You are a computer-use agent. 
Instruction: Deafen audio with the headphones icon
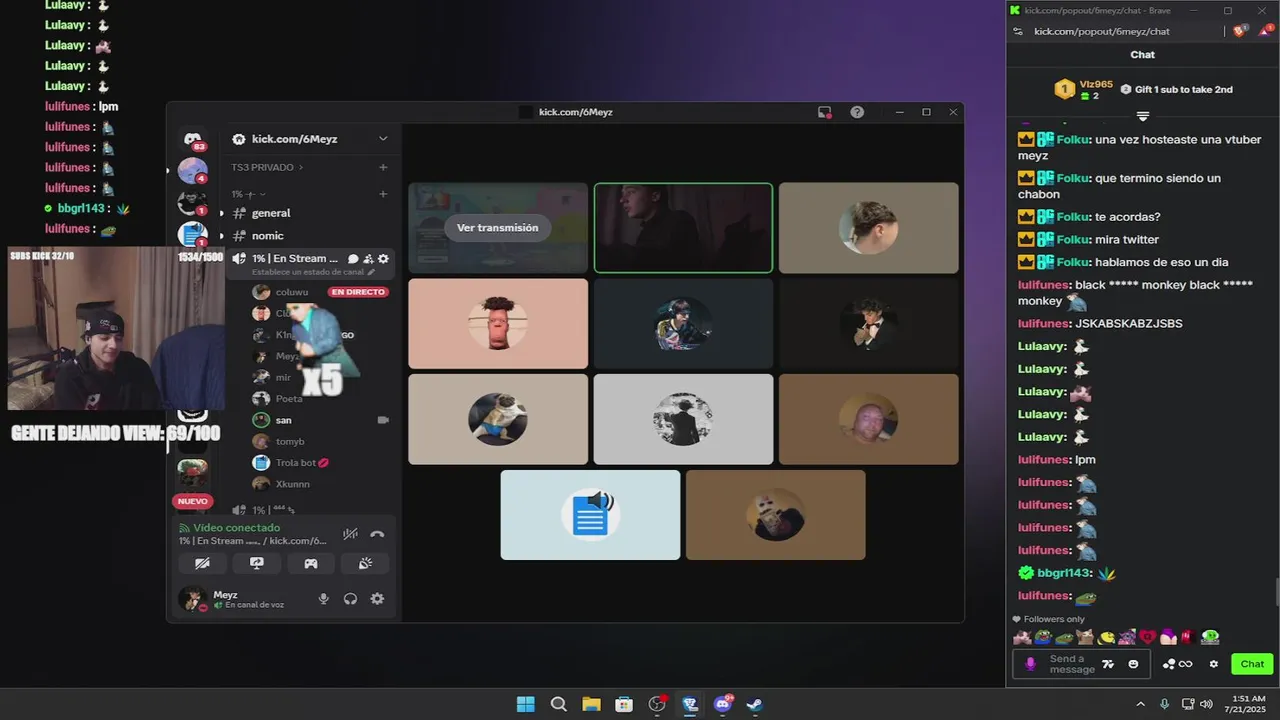pyautogui.click(x=350, y=599)
